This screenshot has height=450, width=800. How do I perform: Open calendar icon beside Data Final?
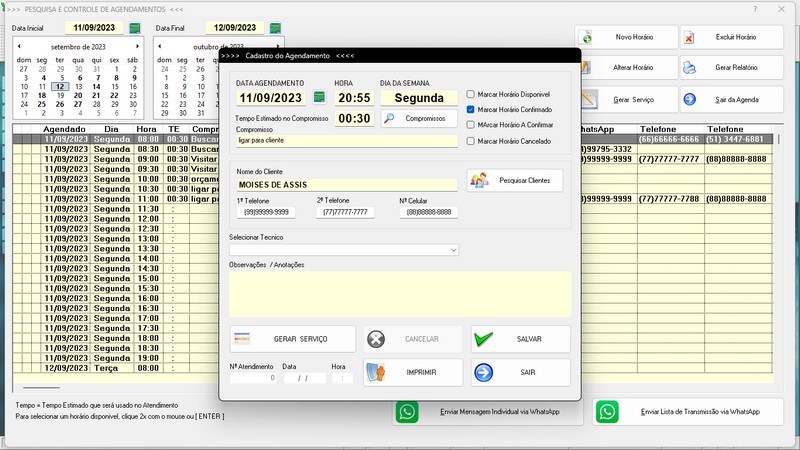point(275,28)
